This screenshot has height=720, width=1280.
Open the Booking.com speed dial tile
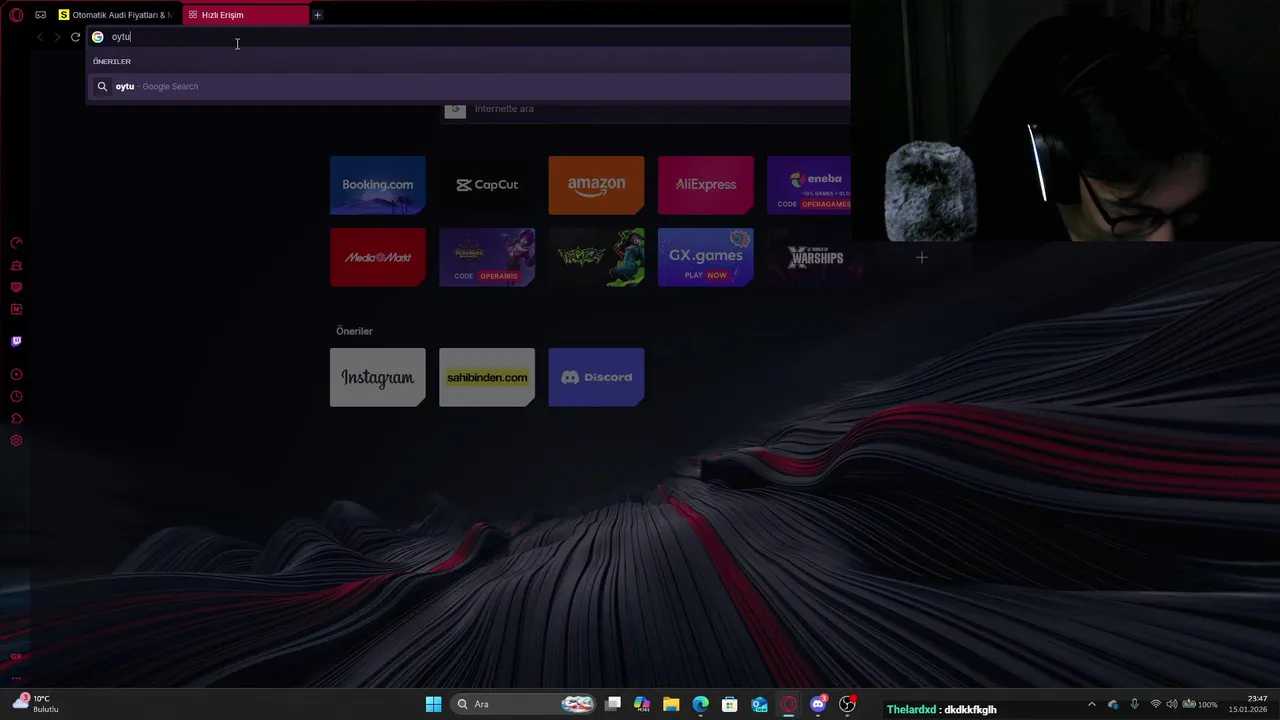pyautogui.click(x=378, y=185)
